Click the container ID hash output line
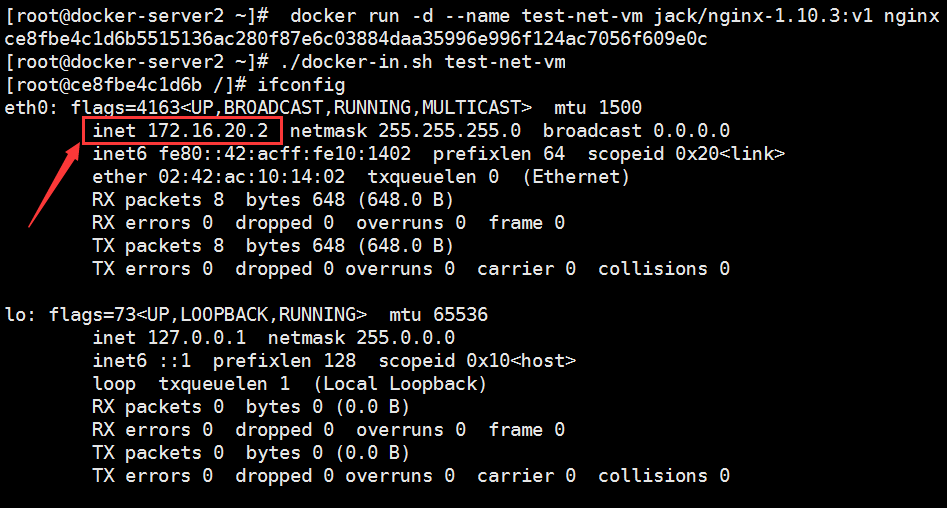The width and height of the screenshot is (947, 508). coord(356,39)
